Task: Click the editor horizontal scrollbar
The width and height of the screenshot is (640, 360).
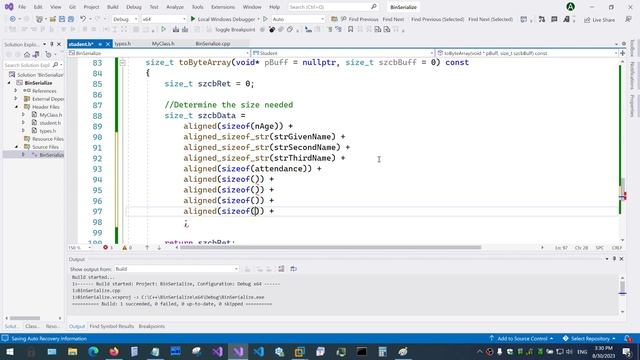Action: click(x=331, y=247)
